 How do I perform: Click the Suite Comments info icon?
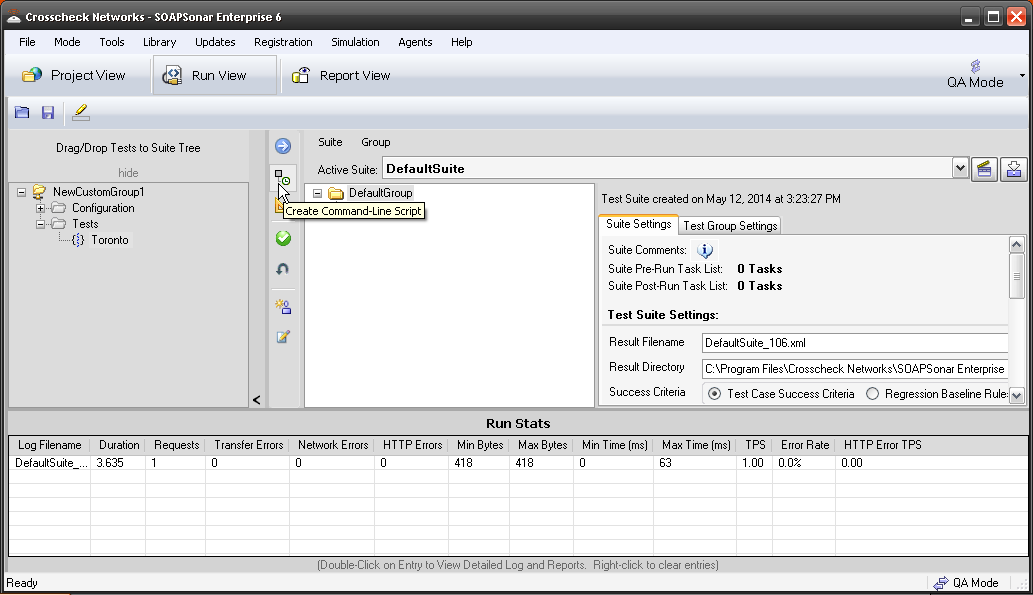(x=705, y=250)
